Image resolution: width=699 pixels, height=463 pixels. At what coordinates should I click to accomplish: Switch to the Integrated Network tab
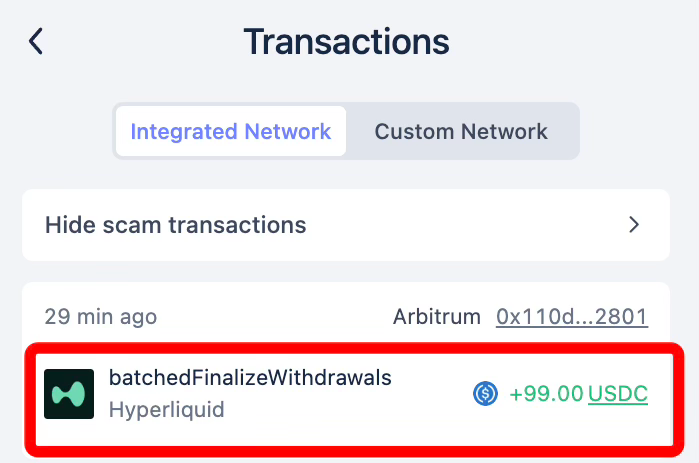(x=231, y=131)
